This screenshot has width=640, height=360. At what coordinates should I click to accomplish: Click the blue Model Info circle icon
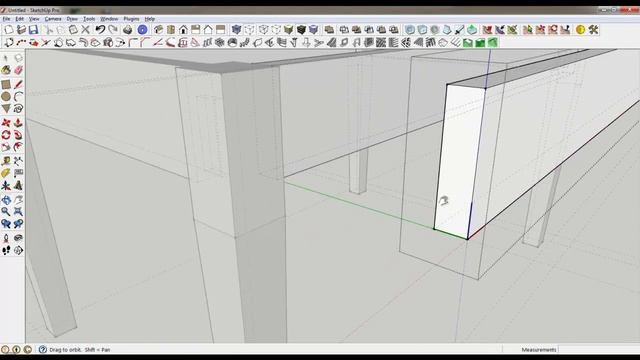(142, 29)
